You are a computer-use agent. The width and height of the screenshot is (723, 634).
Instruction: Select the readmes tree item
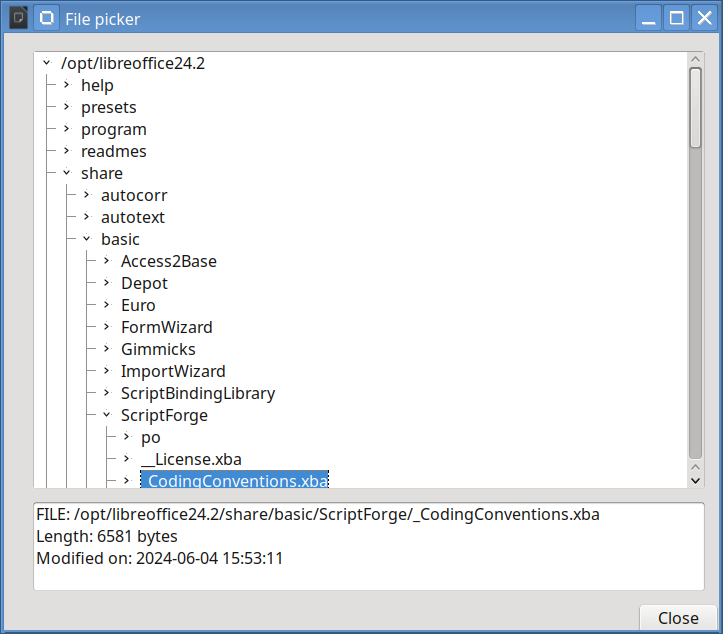pyautogui.click(x=113, y=151)
